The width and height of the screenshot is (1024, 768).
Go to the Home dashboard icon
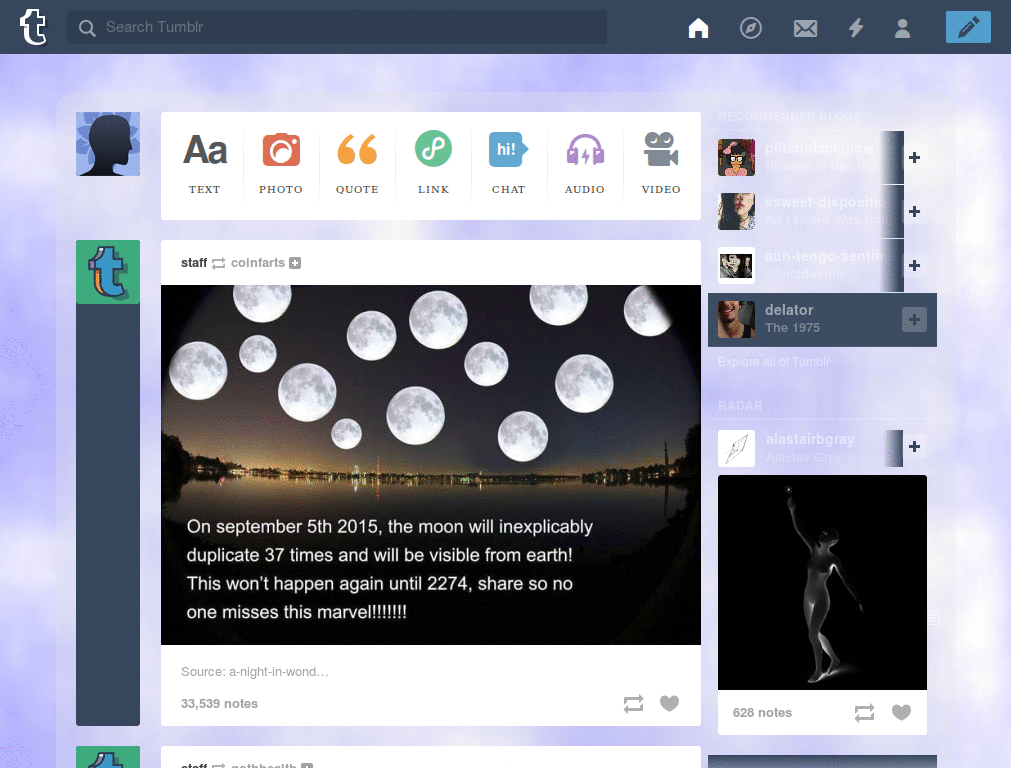[x=698, y=28]
